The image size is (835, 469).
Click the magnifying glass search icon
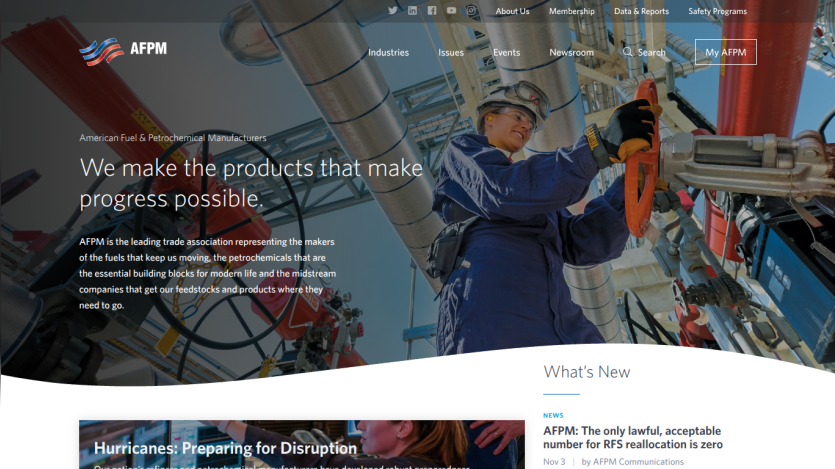tap(628, 52)
